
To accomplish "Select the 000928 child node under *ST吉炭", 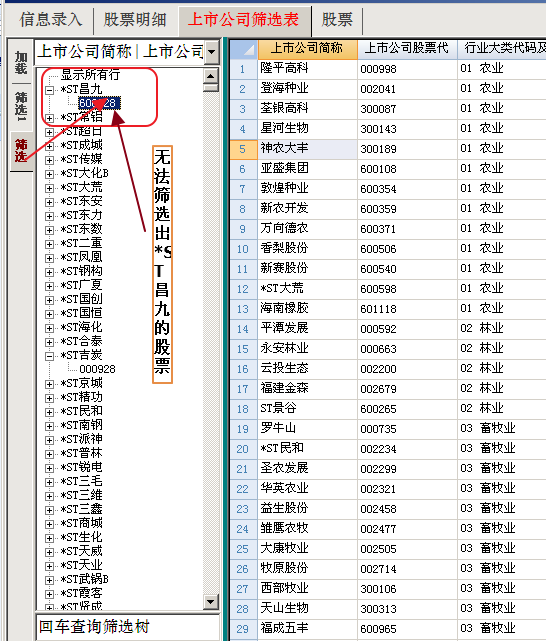I will click(x=97, y=369).
